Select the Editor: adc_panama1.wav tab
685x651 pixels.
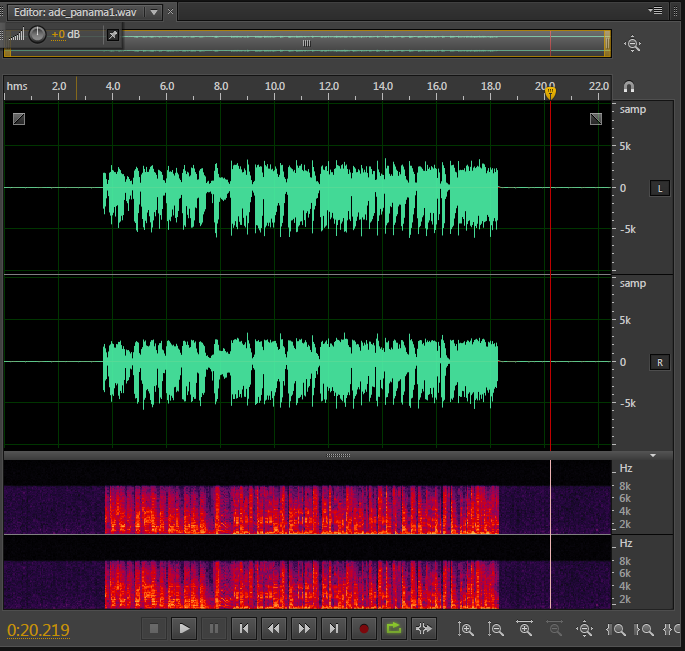75,12
